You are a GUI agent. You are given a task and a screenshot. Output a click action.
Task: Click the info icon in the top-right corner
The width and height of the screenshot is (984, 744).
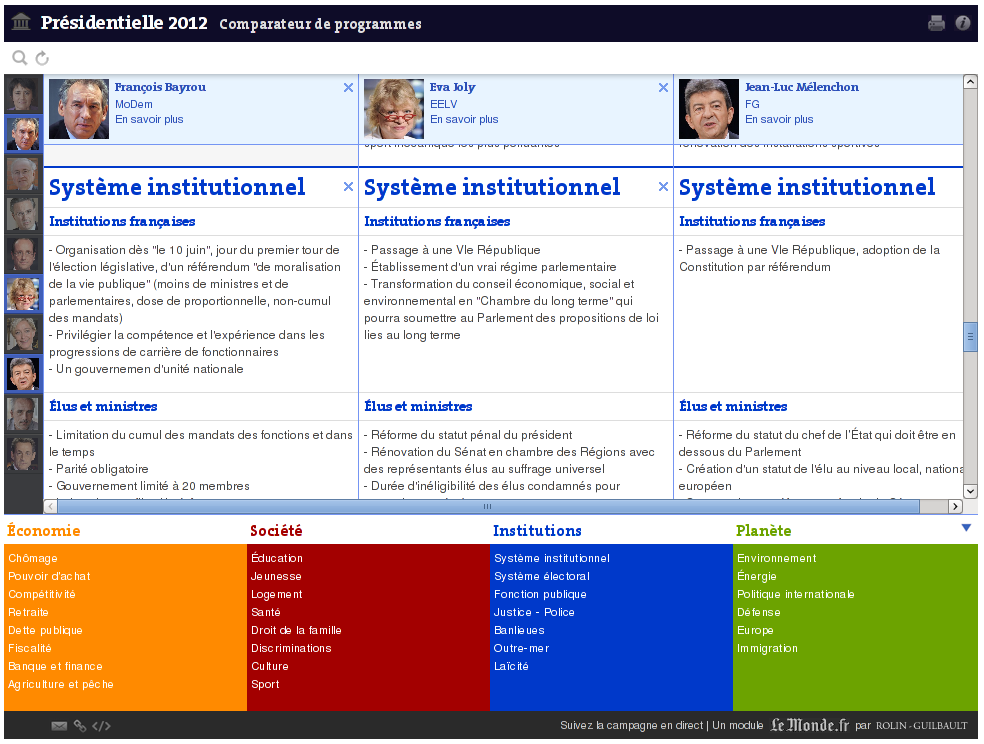point(962,21)
